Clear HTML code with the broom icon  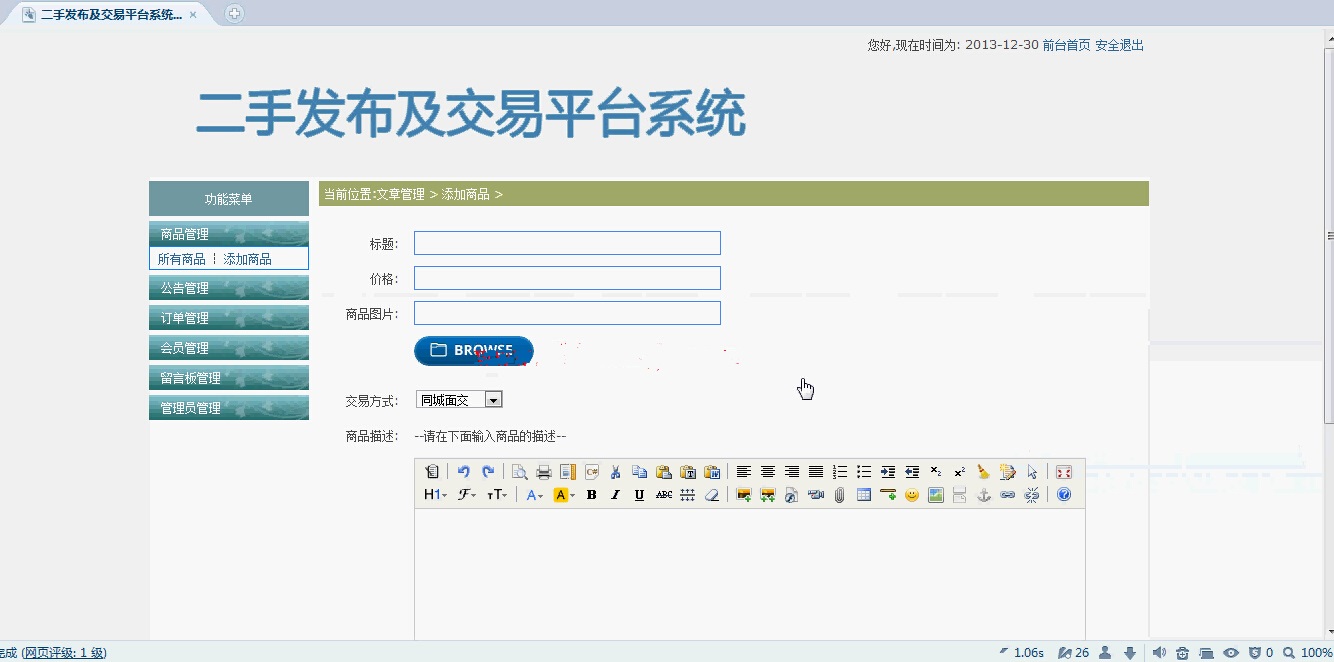[x=984, y=472]
